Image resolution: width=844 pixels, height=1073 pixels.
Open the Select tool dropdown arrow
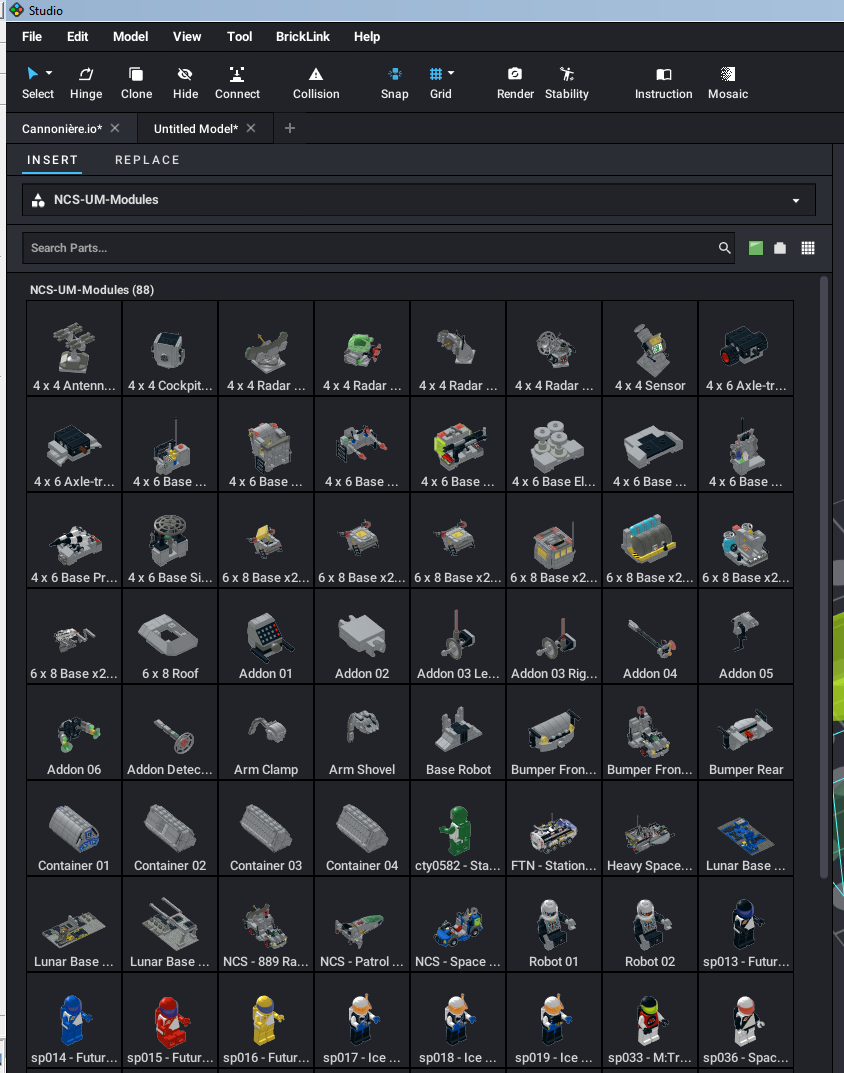[x=49, y=73]
